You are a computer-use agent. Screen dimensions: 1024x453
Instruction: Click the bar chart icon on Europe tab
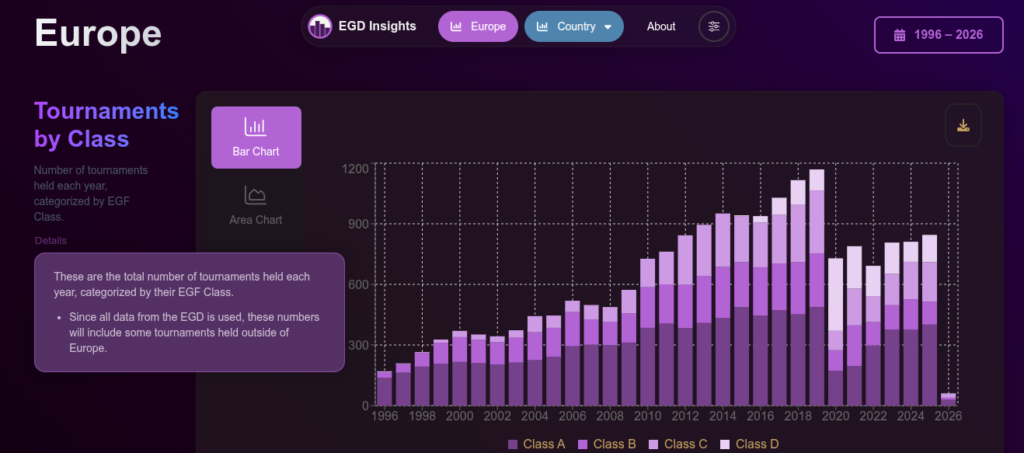(x=457, y=26)
